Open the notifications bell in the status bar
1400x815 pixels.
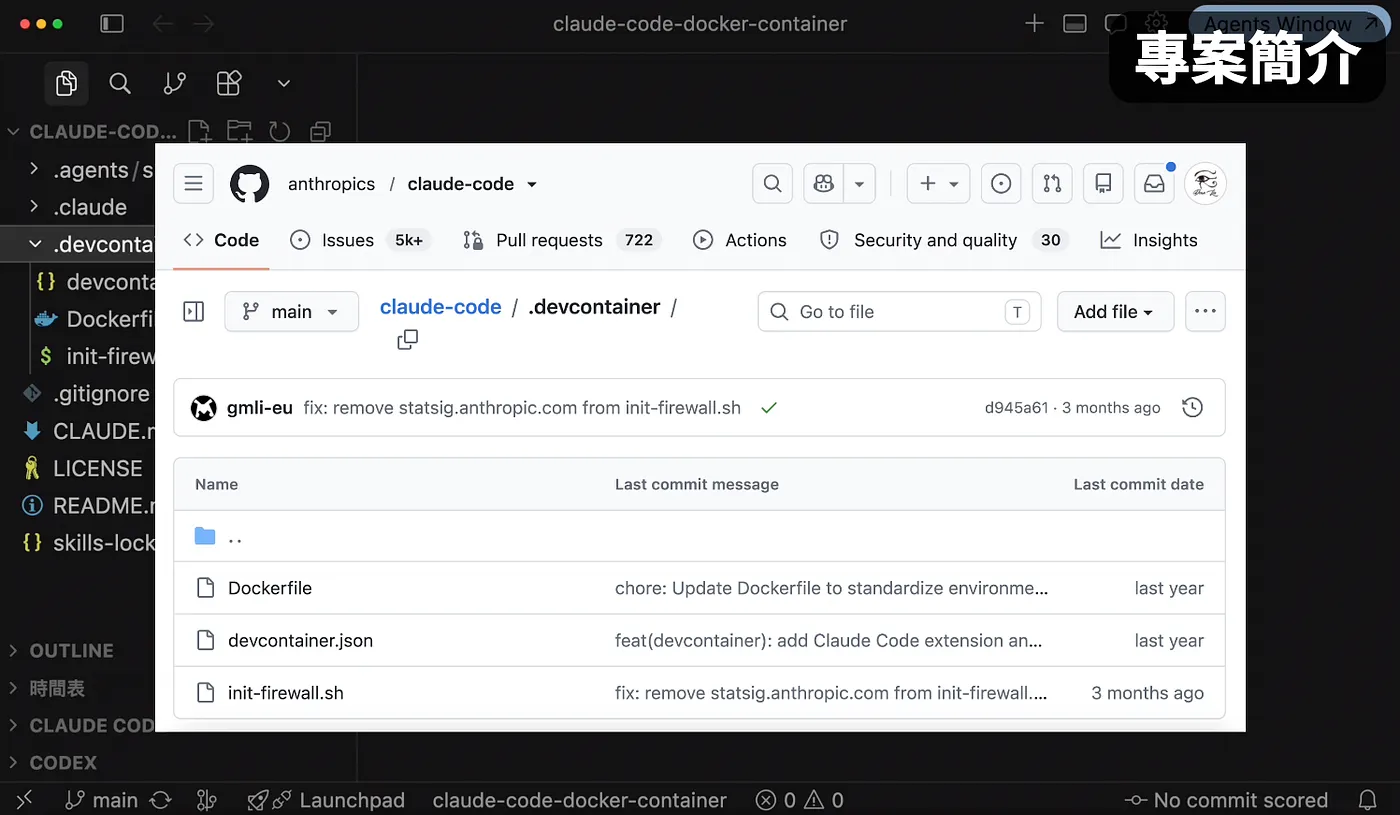[x=1368, y=800]
